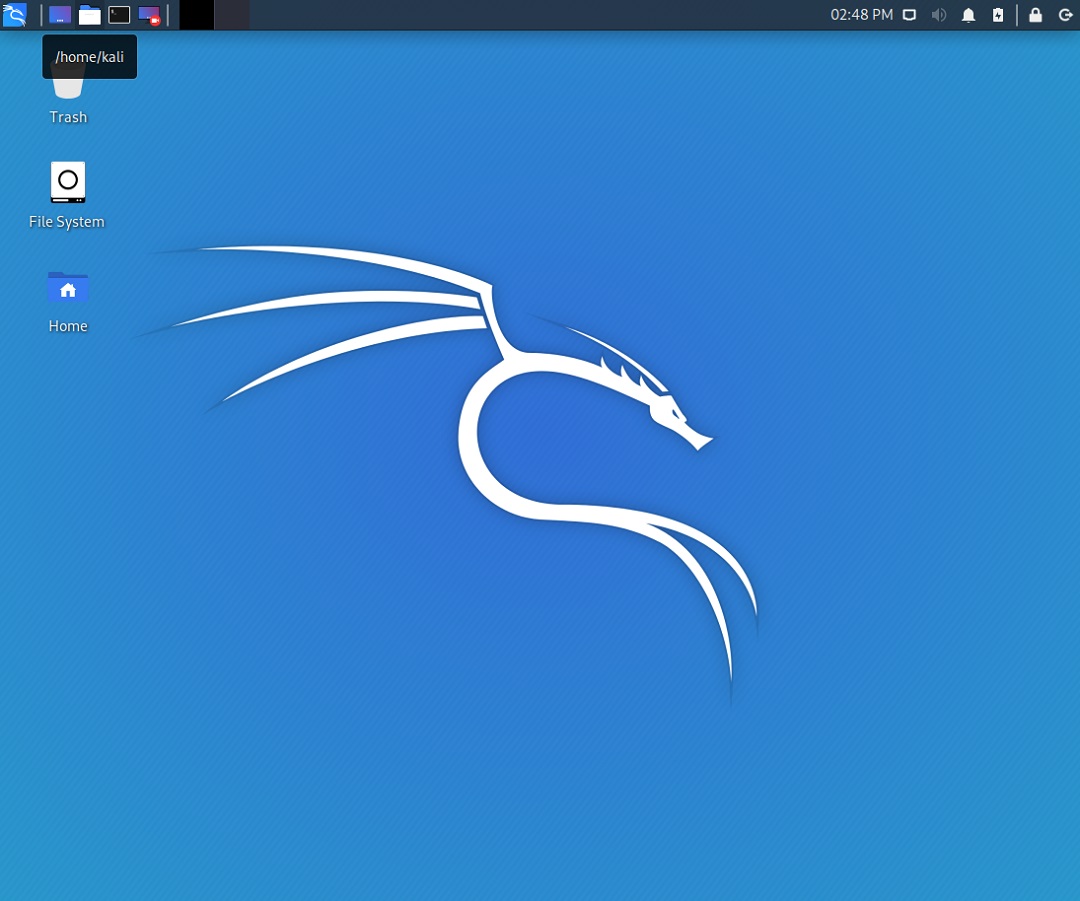Select the File System drive icon
The width and height of the screenshot is (1080, 901).
coord(68,182)
